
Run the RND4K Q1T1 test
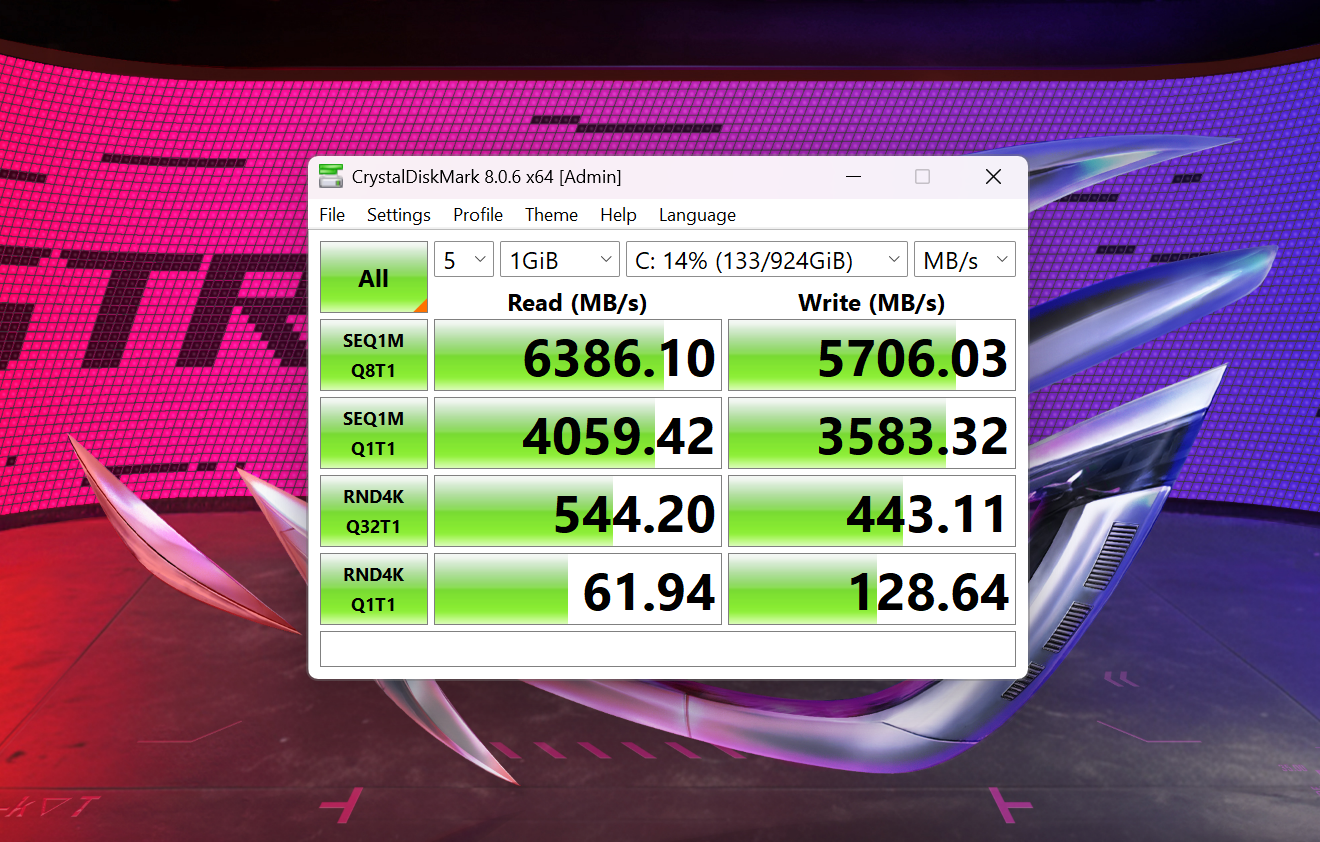coord(374,589)
